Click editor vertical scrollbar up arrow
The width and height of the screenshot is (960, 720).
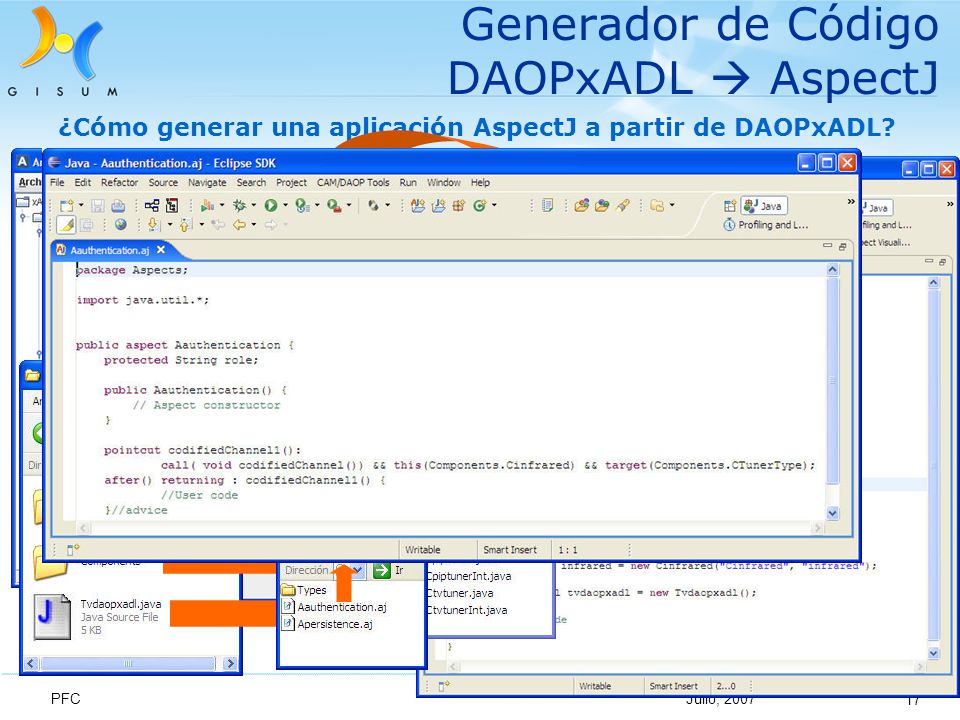tap(832, 269)
